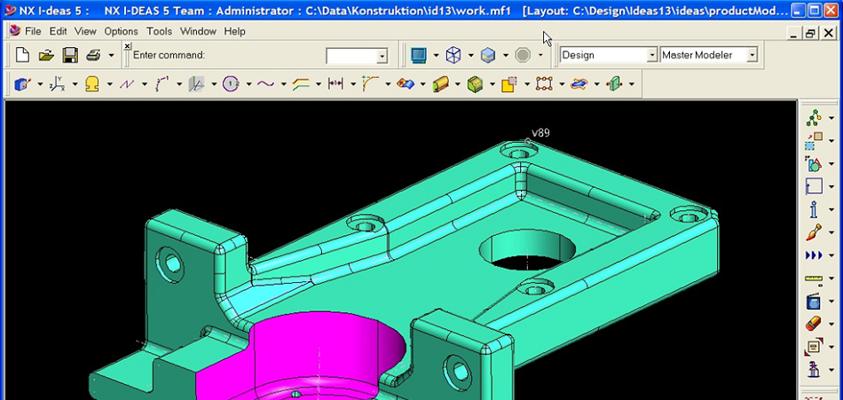Open the Options menu
The image size is (843, 400).
(121, 31)
